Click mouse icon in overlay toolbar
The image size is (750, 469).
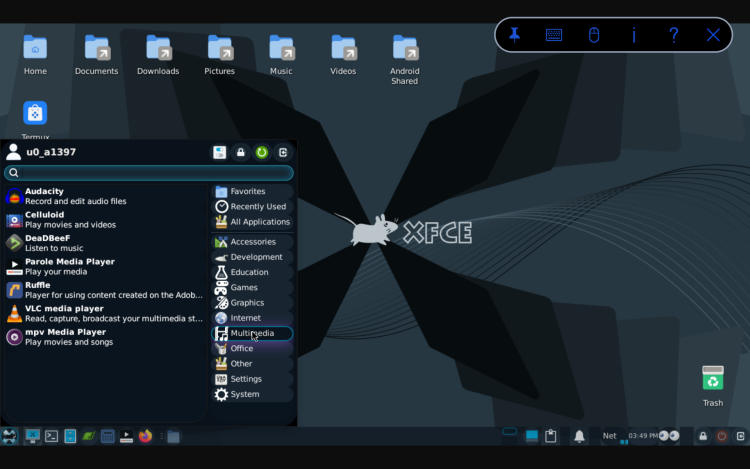pyautogui.click(x=594, y=35)
